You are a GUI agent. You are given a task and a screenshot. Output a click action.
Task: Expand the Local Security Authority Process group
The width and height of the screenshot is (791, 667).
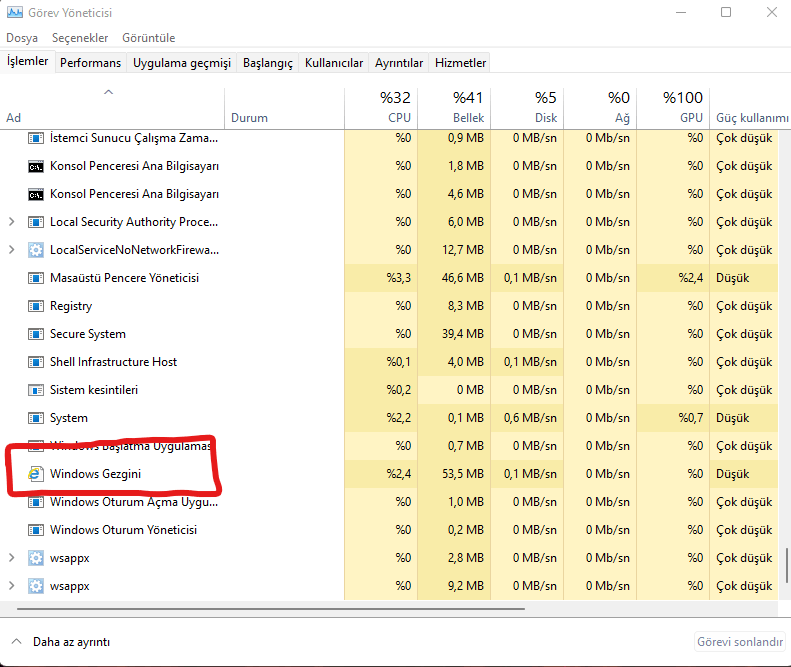tap(12, 221)
